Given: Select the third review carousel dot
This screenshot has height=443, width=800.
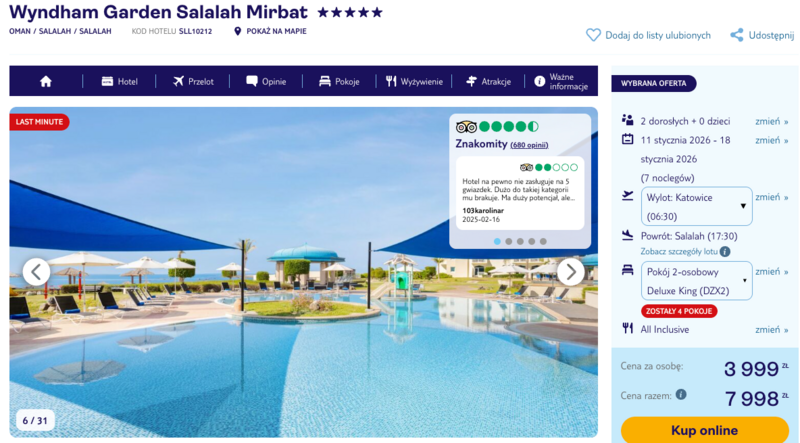Looking at the screenshot, I should coord(520,241).
